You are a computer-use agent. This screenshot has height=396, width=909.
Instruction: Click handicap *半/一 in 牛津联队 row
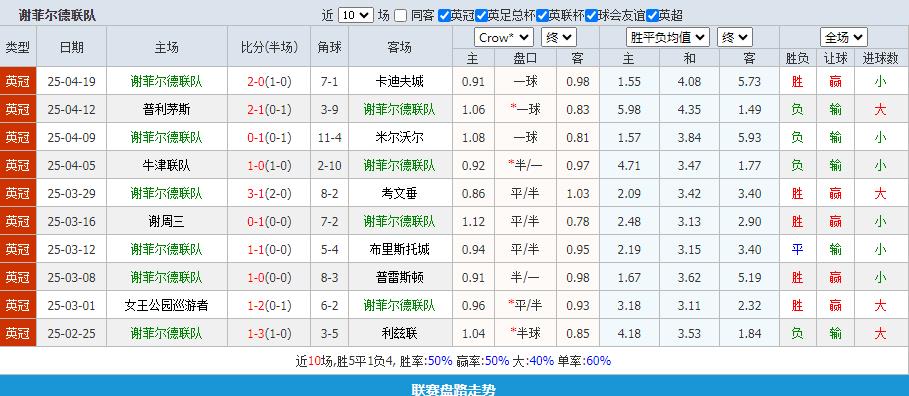pos(525,165)
